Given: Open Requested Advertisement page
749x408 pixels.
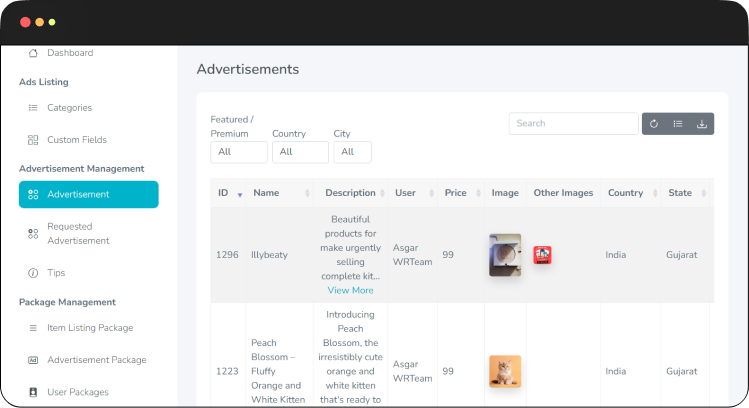Looking at the screenshot, I should pos(78,234).
